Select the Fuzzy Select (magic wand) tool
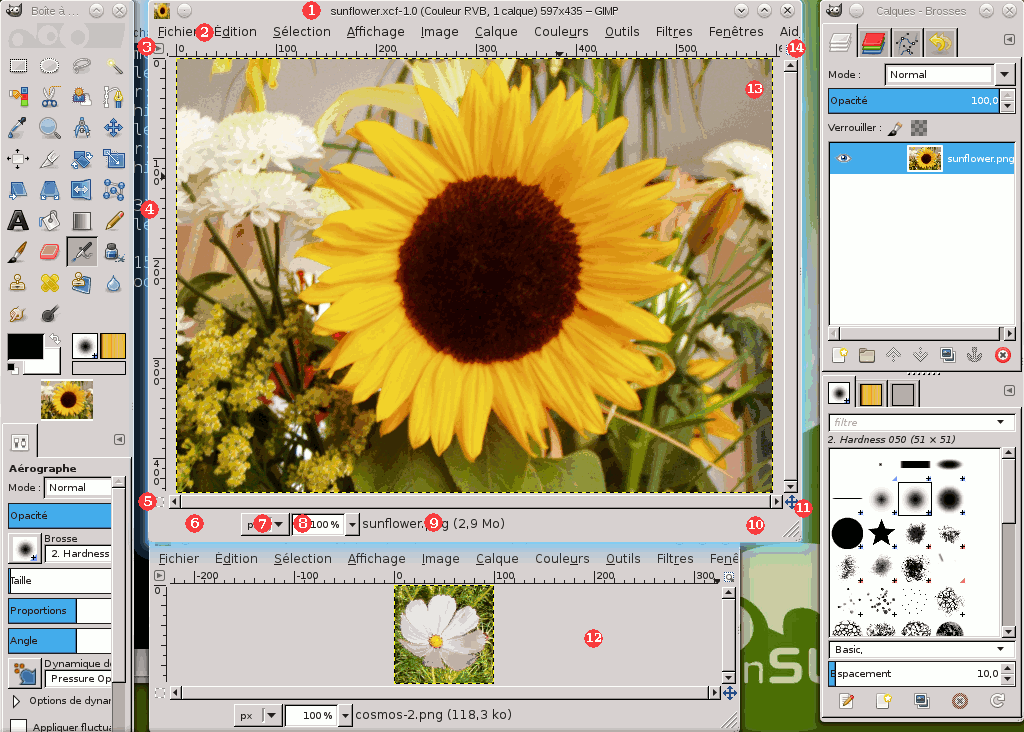1024x732 pixels. tap(114, 66)
